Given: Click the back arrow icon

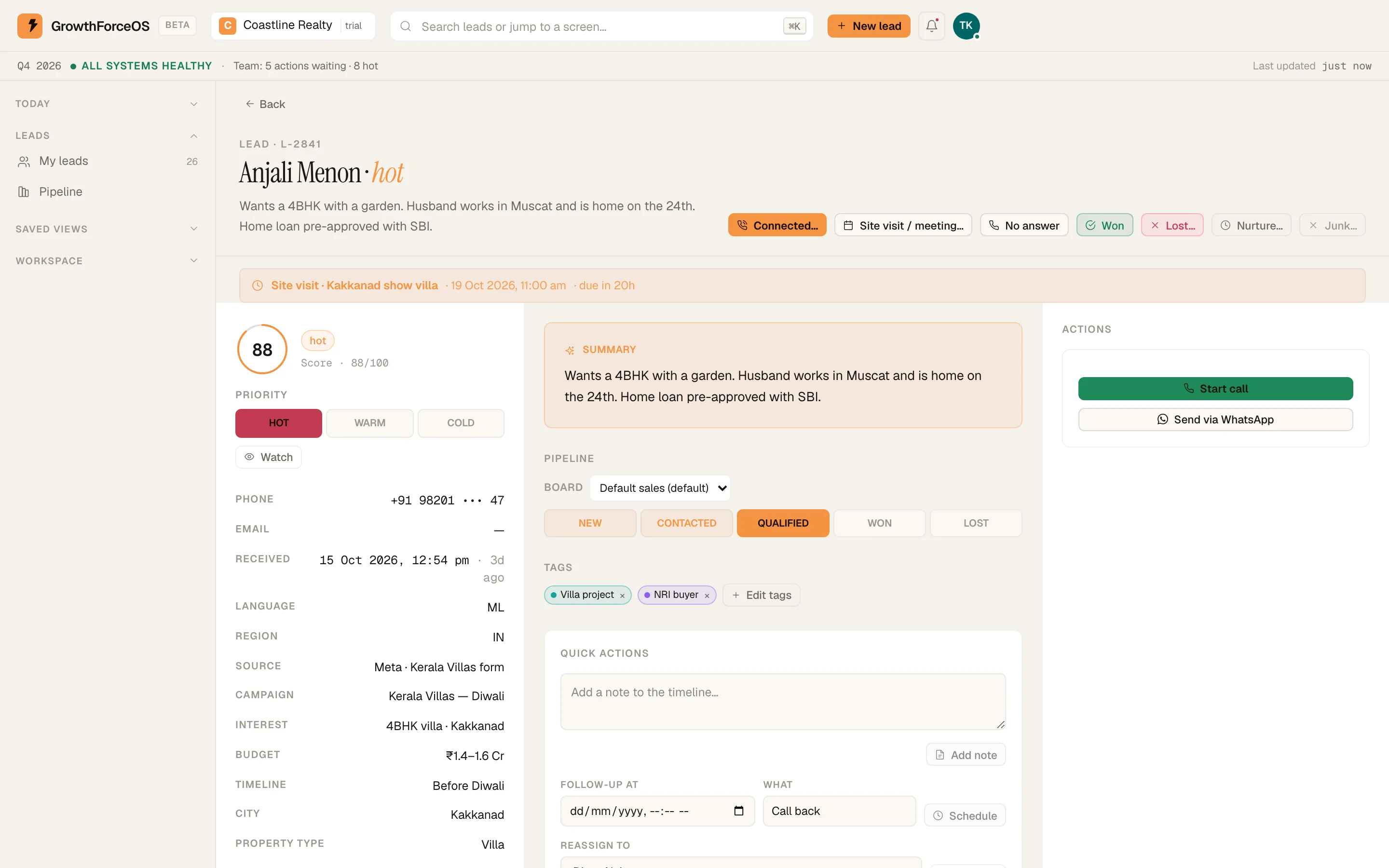Looking at the screenshot, I should tap(250, 104).
